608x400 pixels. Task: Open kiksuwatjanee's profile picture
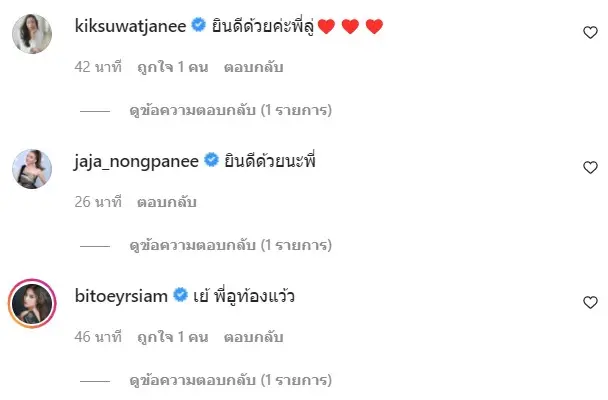tap(31, 33)
